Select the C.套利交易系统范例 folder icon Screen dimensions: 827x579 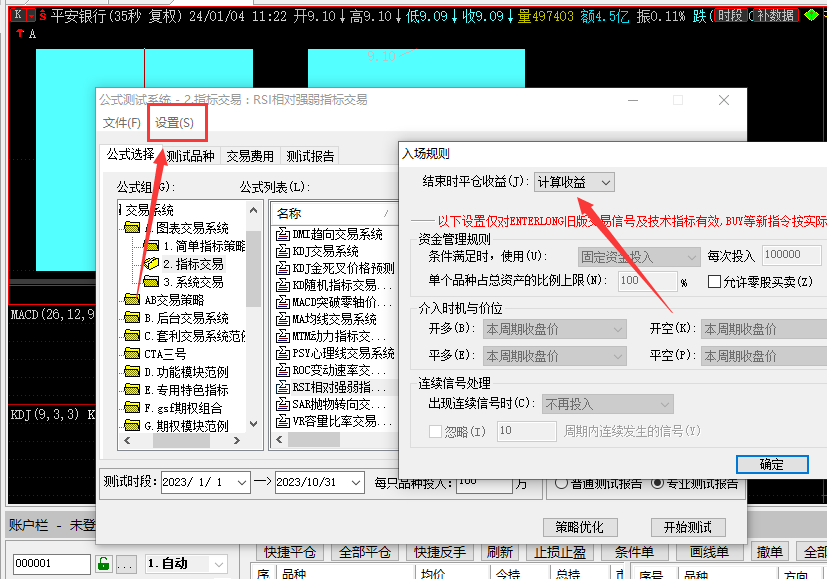132,336
